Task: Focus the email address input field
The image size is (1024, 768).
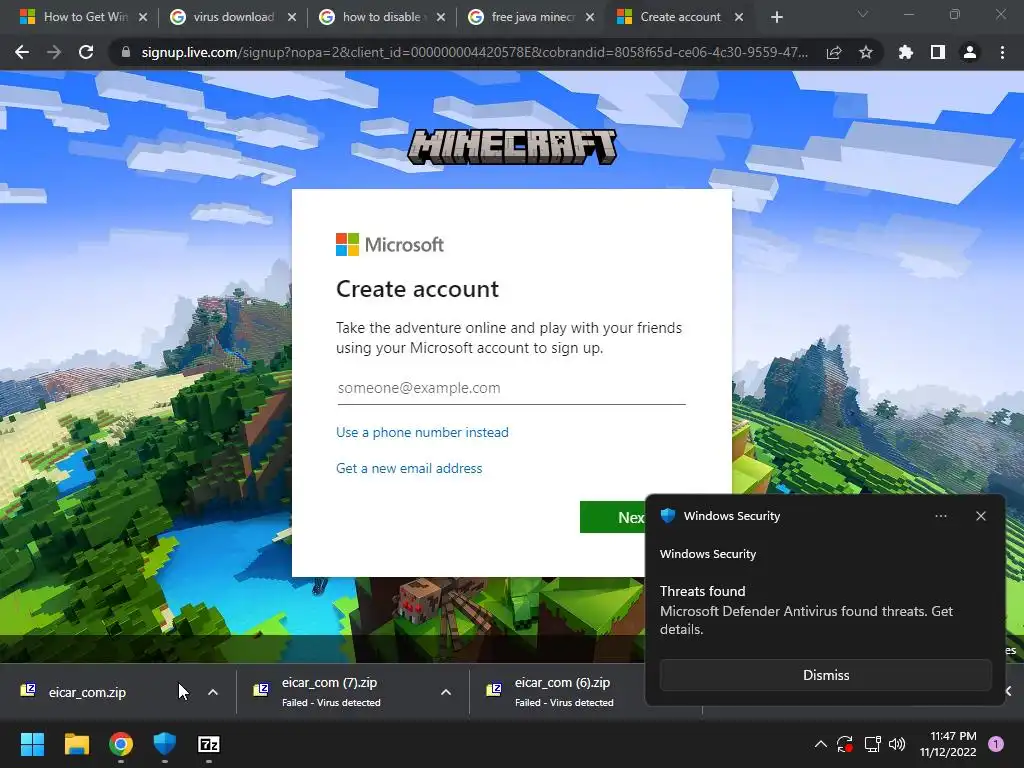Action: (511, 388)
